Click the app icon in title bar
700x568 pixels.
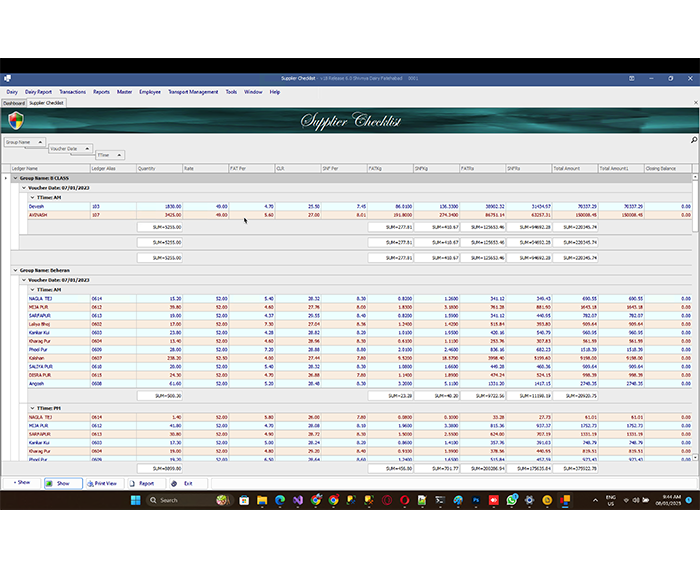click(5, 78)
